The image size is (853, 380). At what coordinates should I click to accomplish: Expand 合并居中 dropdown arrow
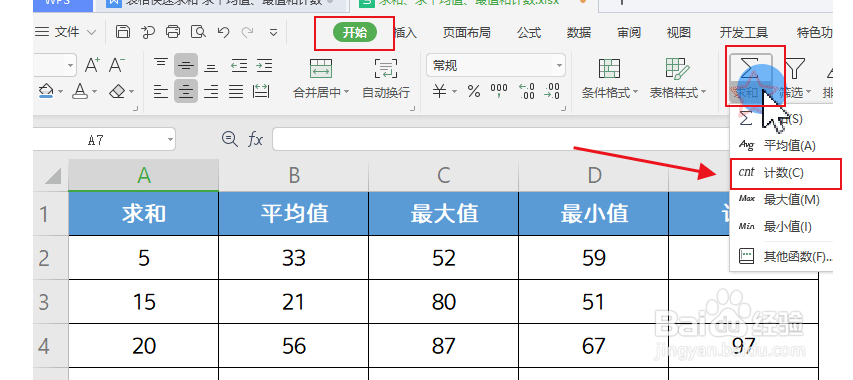coord(346,93)
